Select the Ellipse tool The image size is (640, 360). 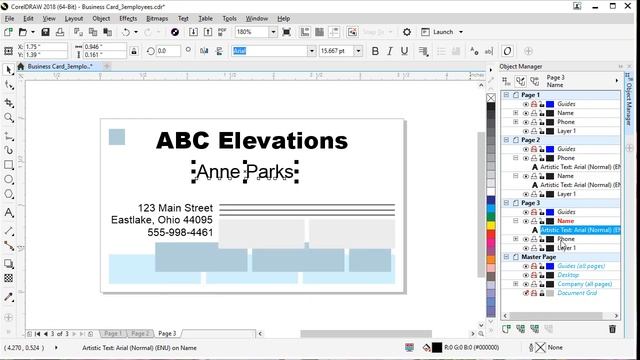(x=9, y=180)
